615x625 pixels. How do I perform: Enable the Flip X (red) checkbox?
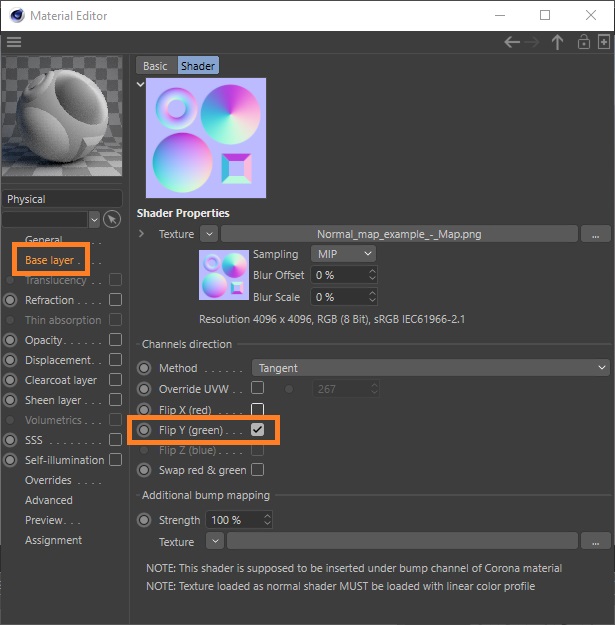(x=258, y=410)
